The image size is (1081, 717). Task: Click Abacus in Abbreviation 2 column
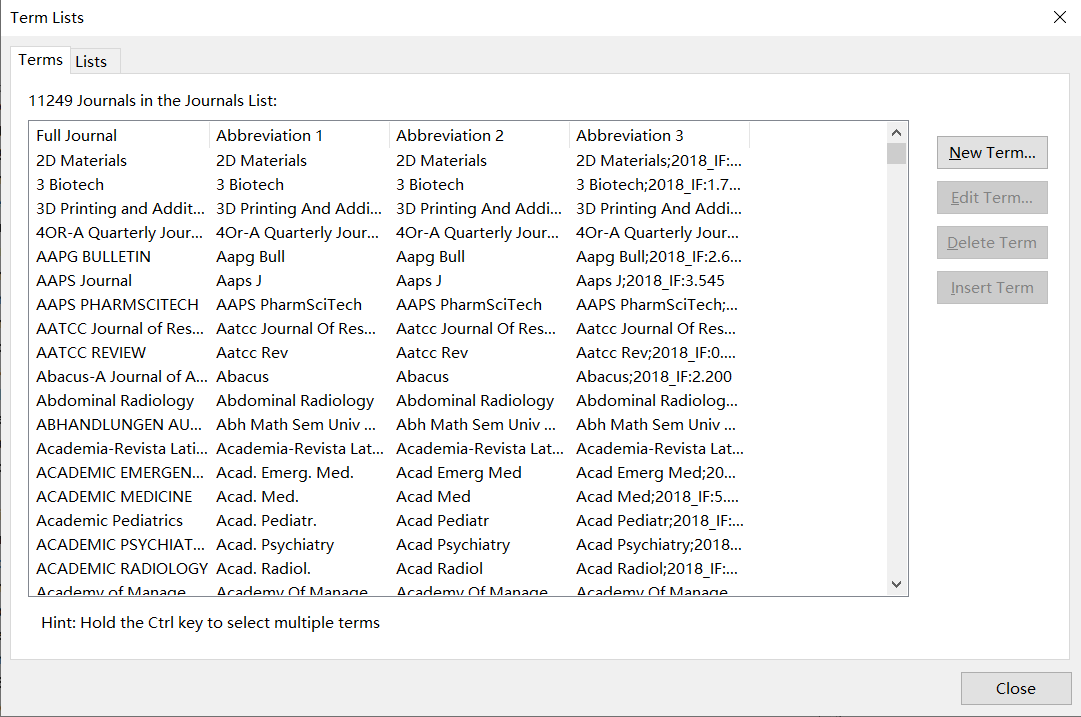(422, 376)
